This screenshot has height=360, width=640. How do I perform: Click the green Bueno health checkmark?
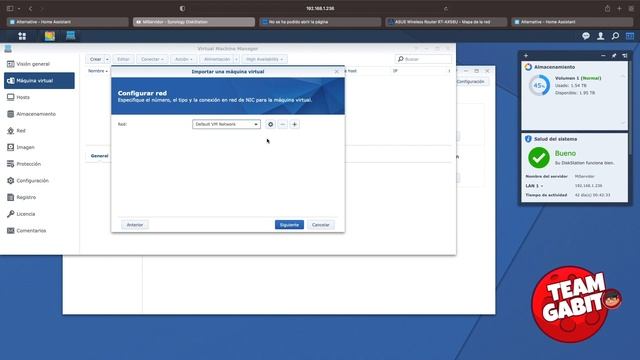[x=539, y=158]
